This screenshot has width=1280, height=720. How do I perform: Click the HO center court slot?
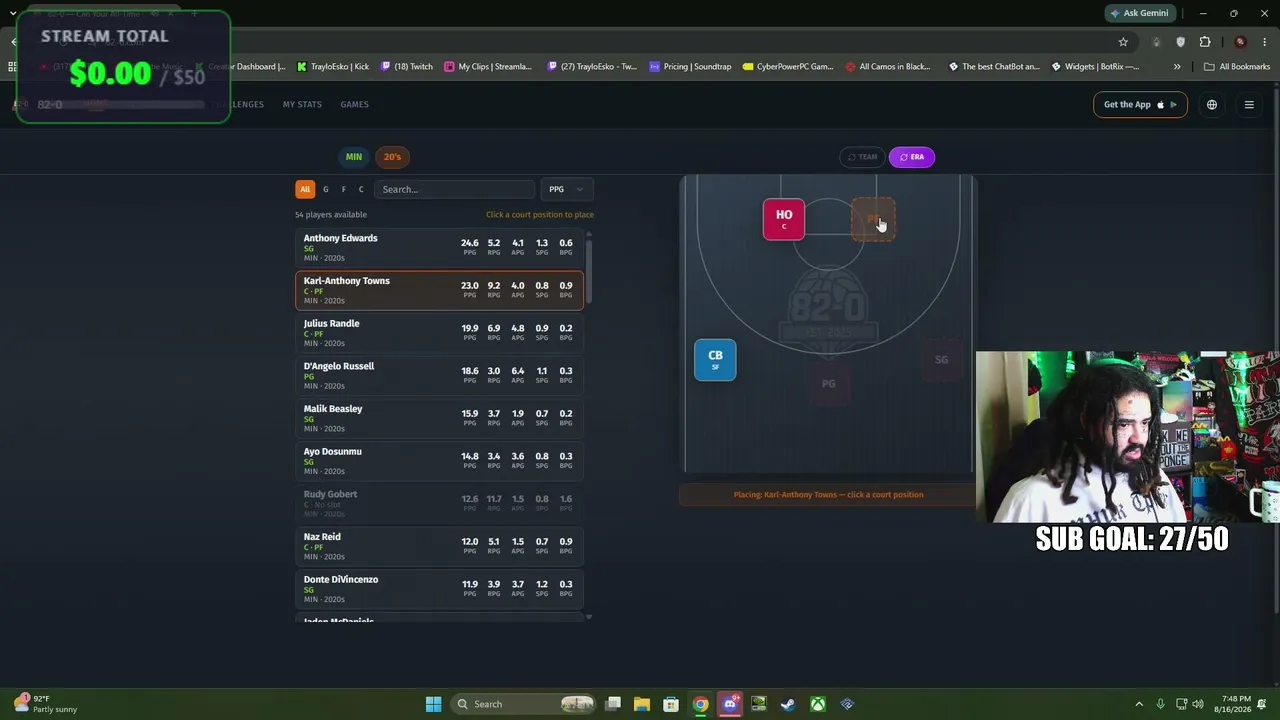[784, 219]
